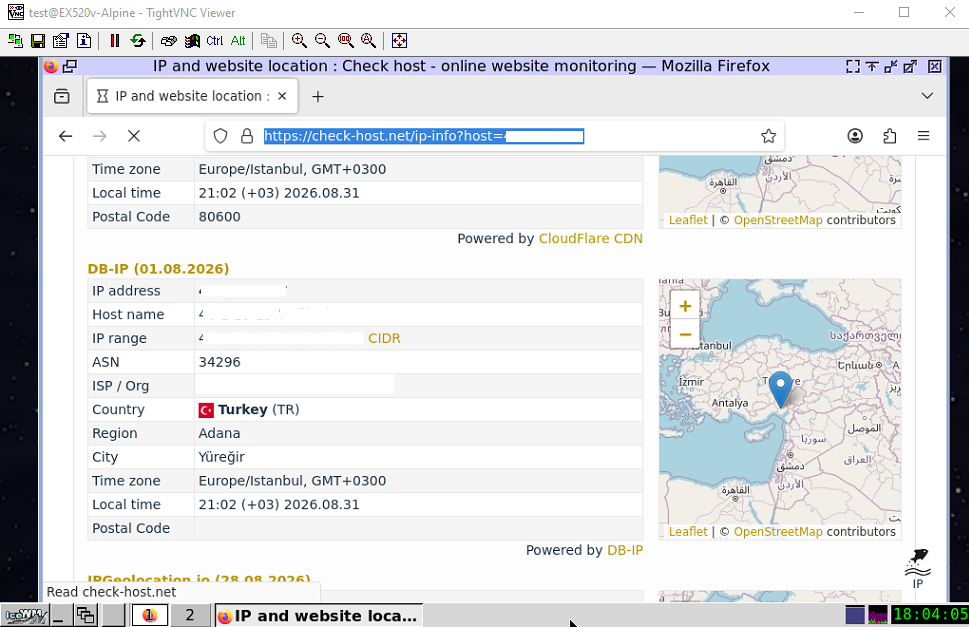969x627 pixels.
Task: Click the ASN value 34296
Action: 219,362
